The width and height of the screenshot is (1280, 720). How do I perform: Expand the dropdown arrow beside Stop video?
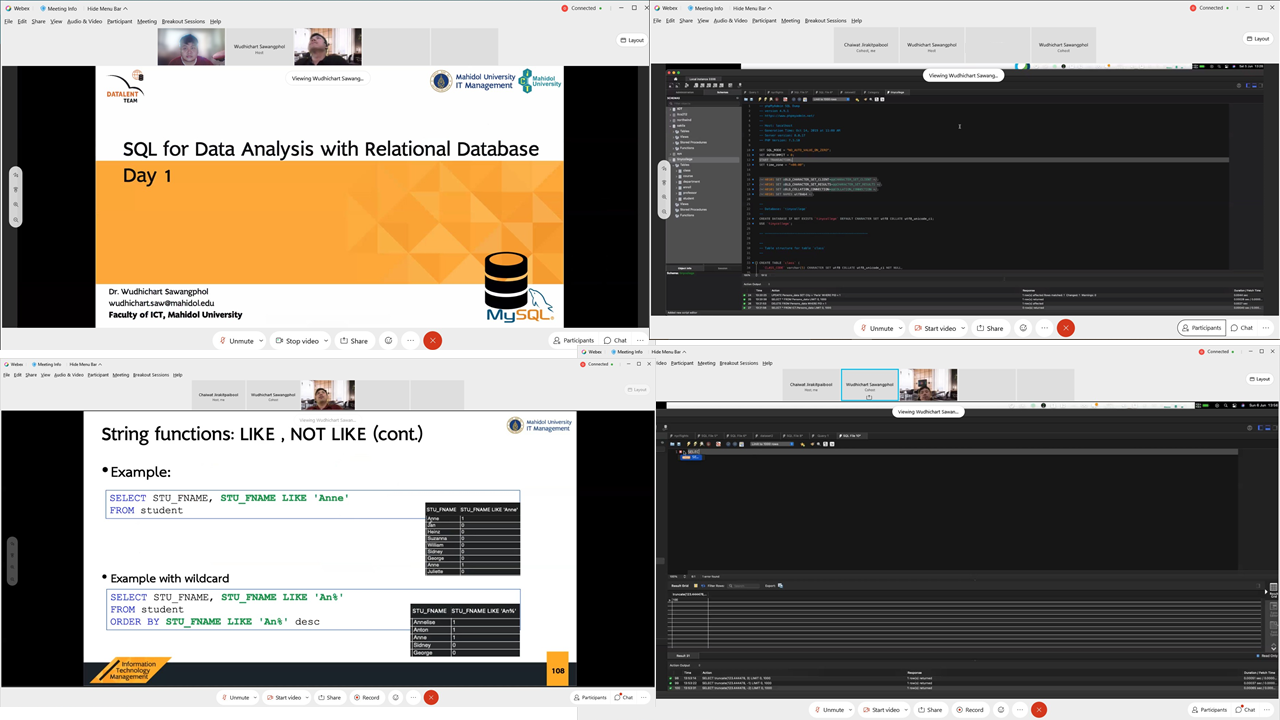325,341
